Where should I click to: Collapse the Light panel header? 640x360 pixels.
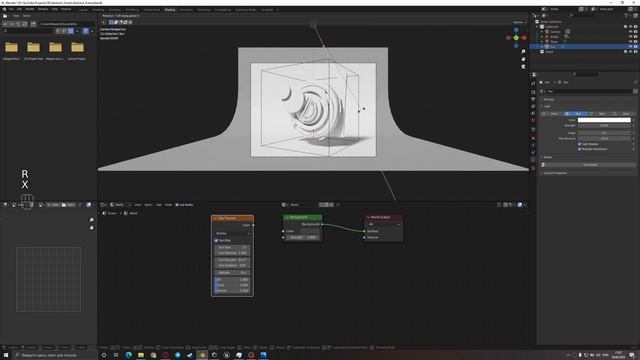[x=546, y=106]
